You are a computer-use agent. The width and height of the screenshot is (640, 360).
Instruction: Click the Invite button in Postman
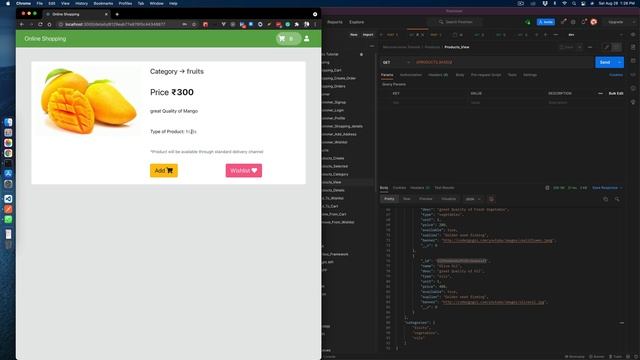(x=546, y=22)
